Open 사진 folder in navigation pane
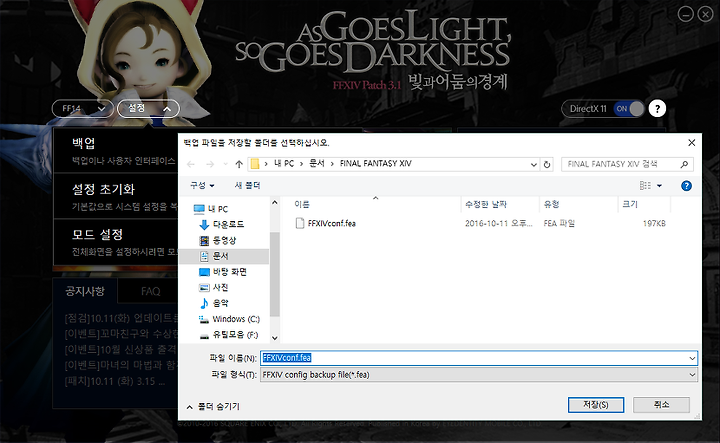 [214, 287]
